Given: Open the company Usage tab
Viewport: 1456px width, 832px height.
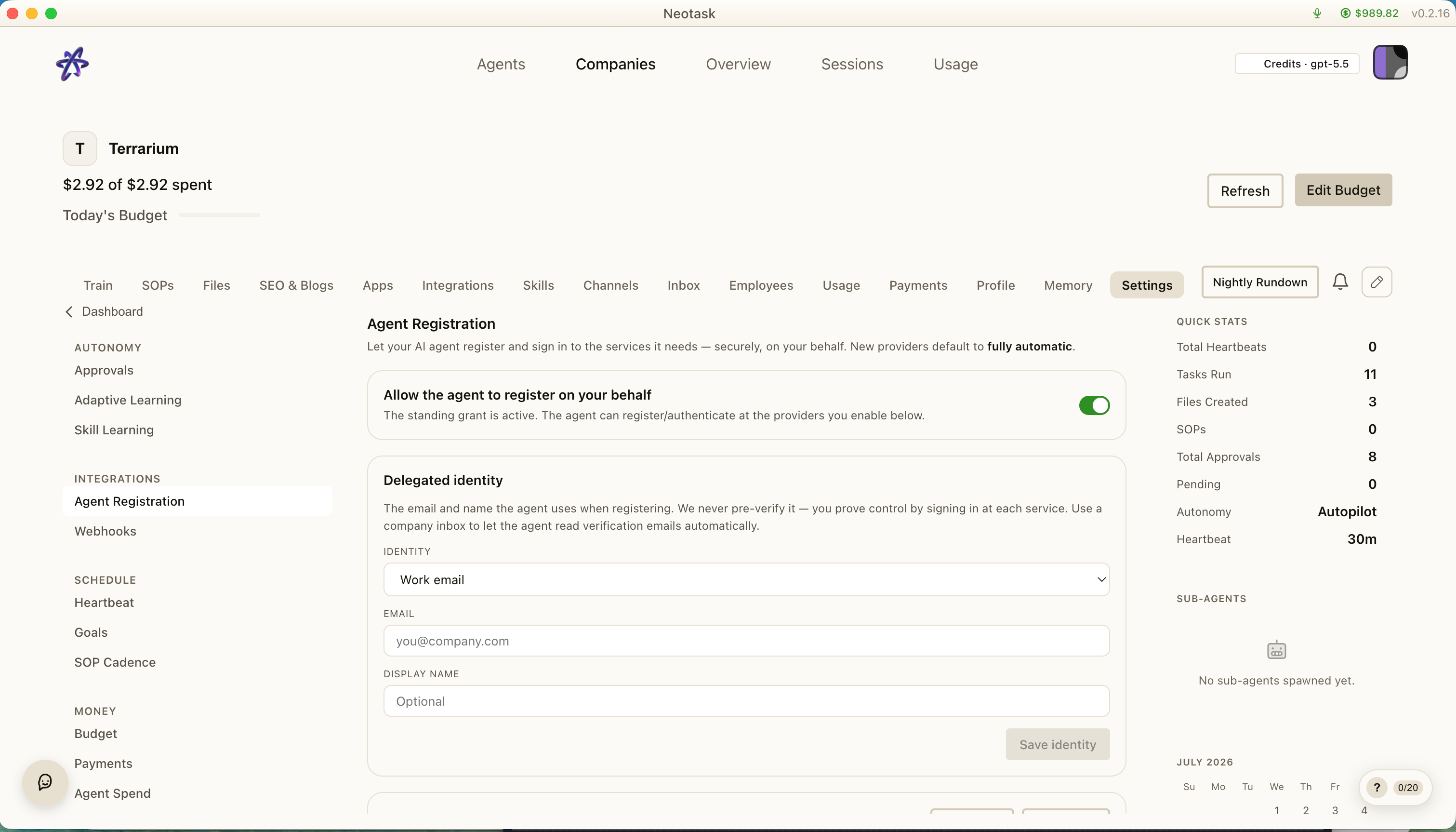Looking at the screenshot, I should coord(841,285).
